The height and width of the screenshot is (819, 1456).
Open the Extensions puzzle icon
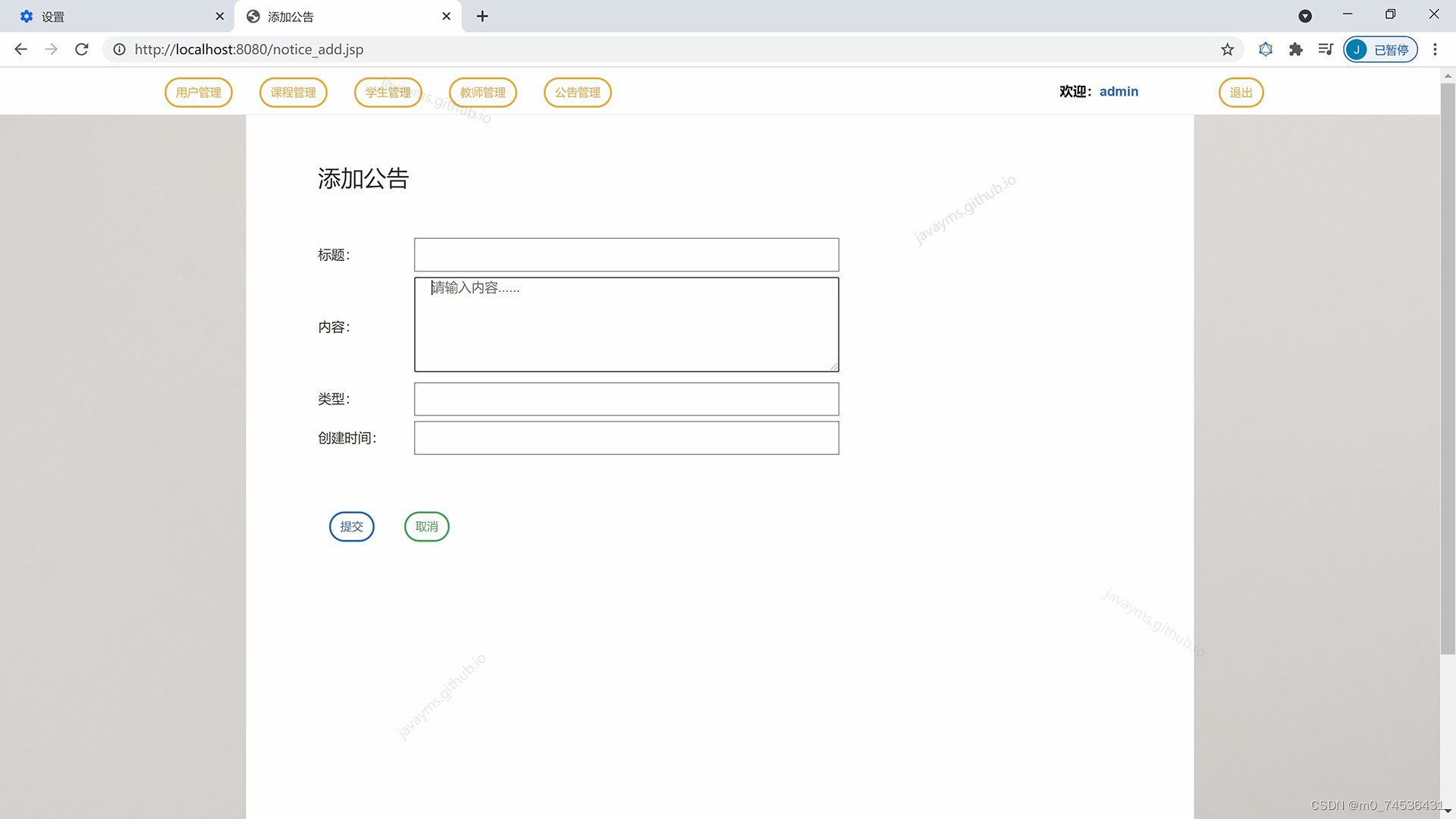1295,49
